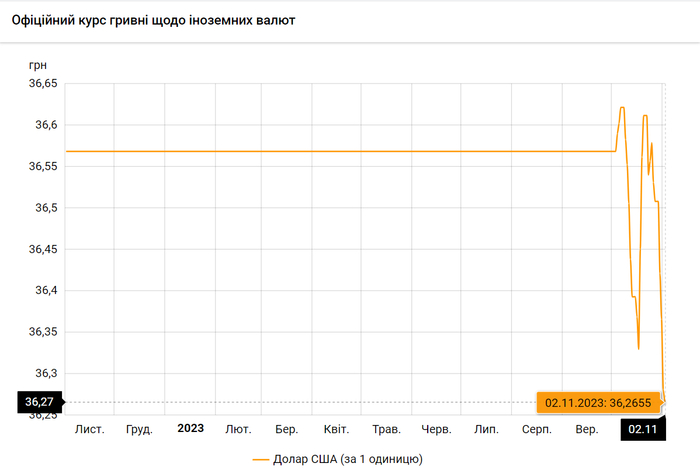
Task: Click the Трав. month axis label
Action: point(386,429)
